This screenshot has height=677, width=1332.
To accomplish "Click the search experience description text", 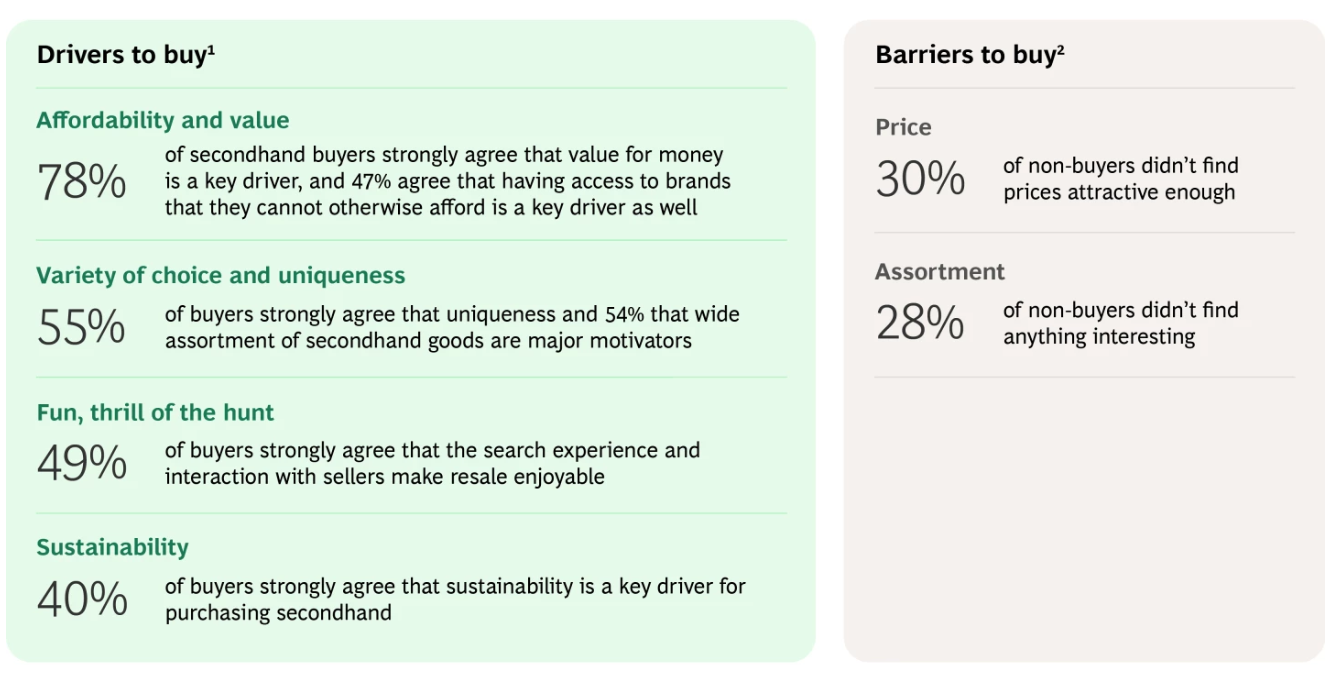I will coord(432,463).
